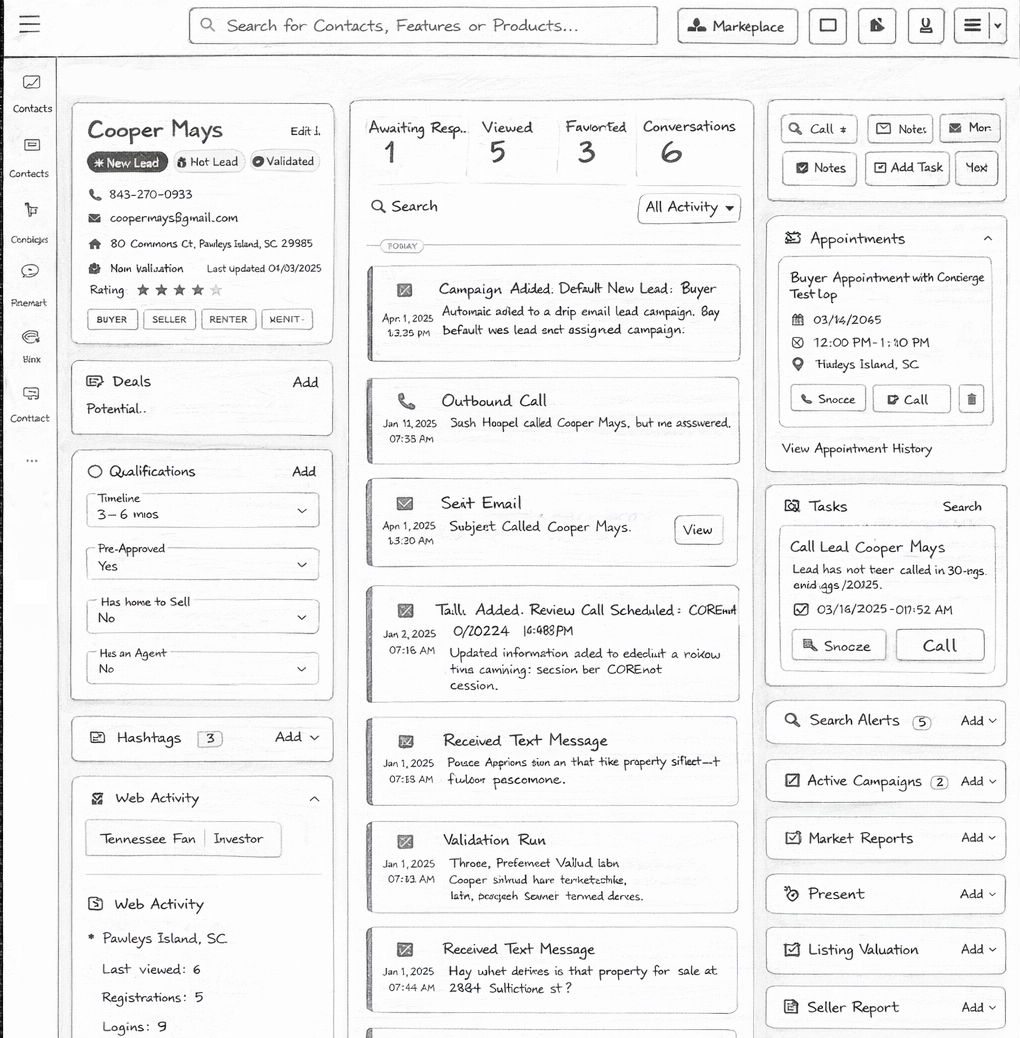Open the All Activity filter dropdown
Image resolution: width=1020 pixels, height=1038 pixels.
click(689, 208)
